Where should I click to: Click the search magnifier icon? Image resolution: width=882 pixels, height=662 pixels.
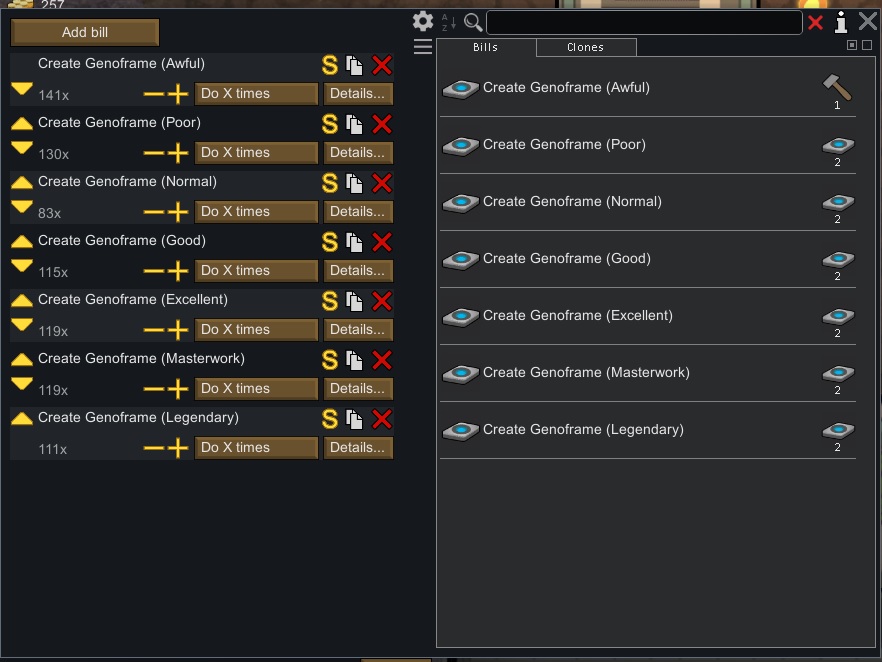[471, 22]
